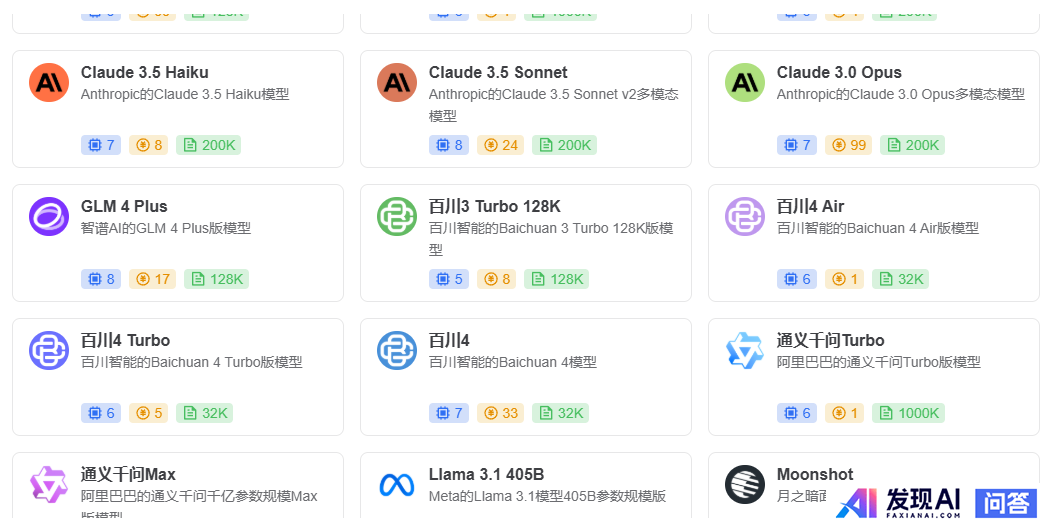Click the description "百川智能的Baichuan 4 Air版模型"

878,229
